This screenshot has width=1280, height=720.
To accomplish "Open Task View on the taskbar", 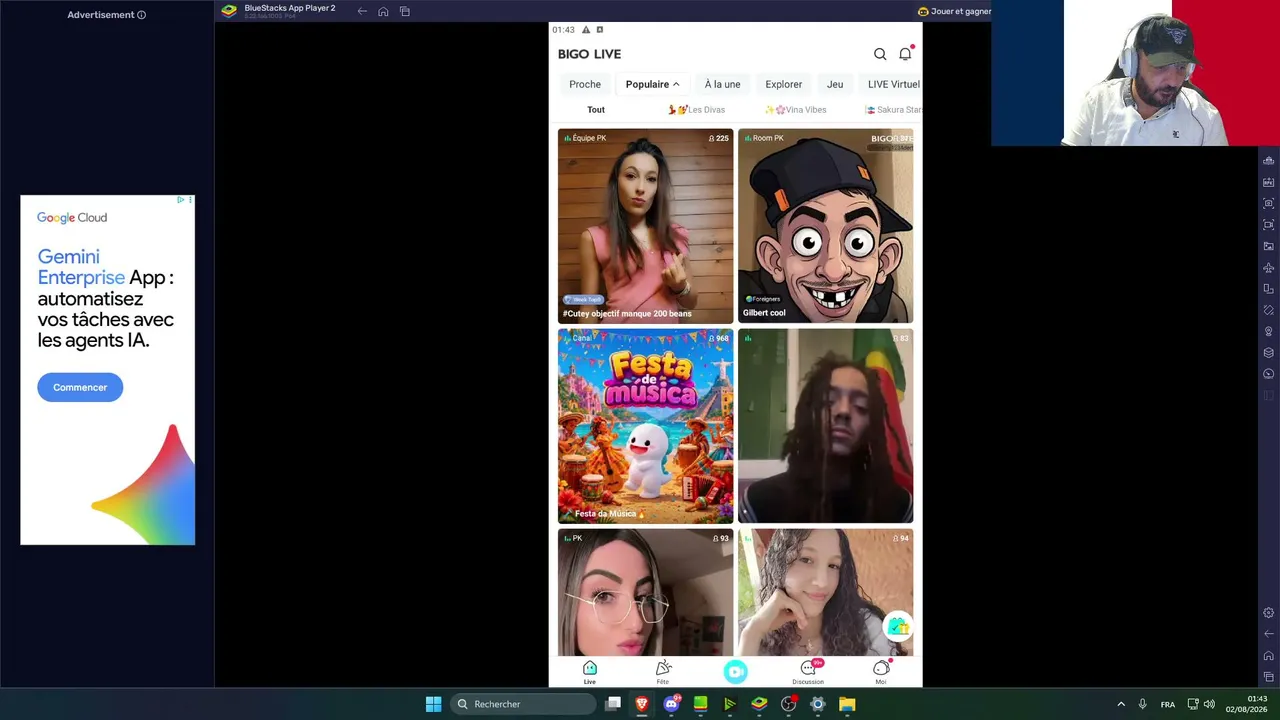I will [613, 704].
